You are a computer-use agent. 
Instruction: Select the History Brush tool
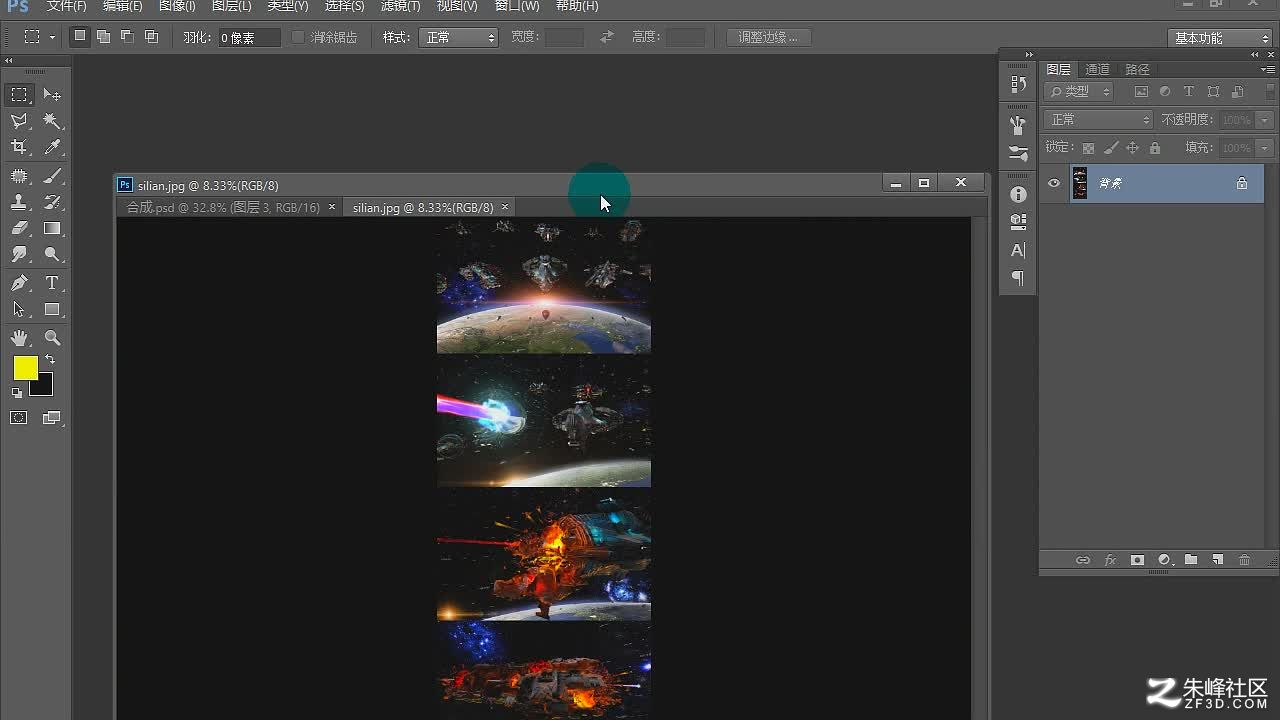point(53,202)
